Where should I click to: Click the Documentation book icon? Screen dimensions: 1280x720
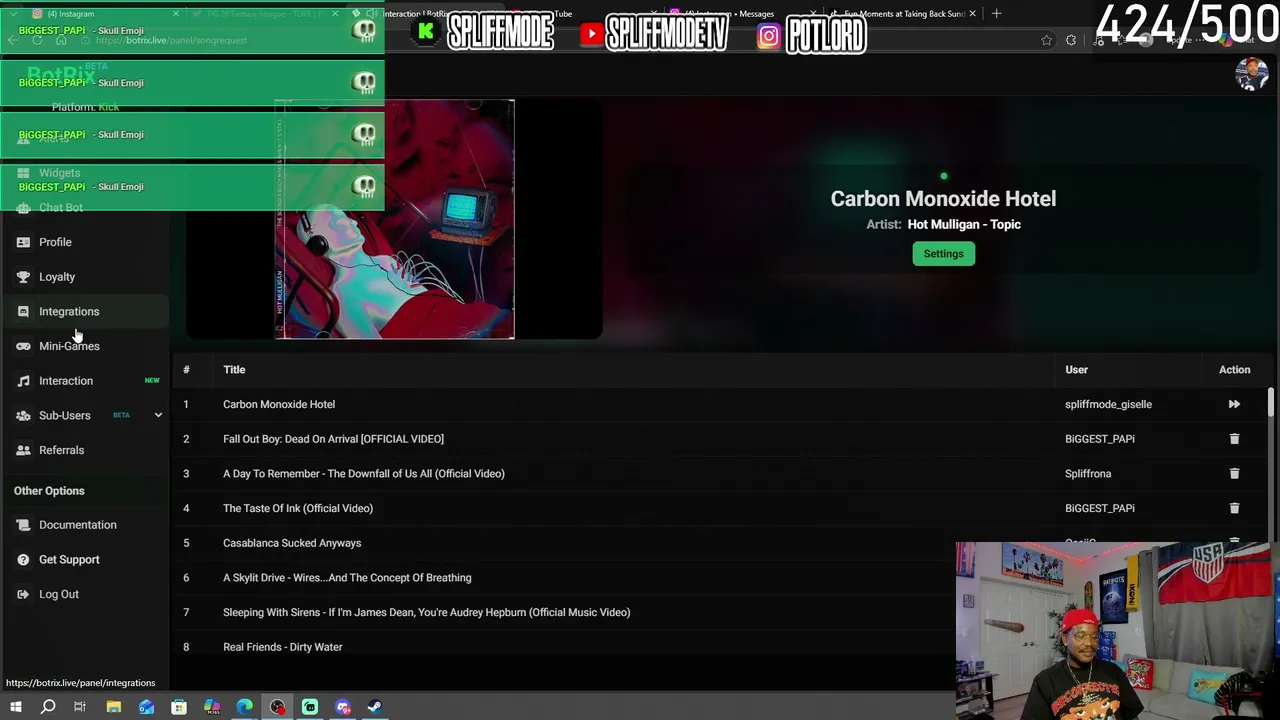click(23, 525)
